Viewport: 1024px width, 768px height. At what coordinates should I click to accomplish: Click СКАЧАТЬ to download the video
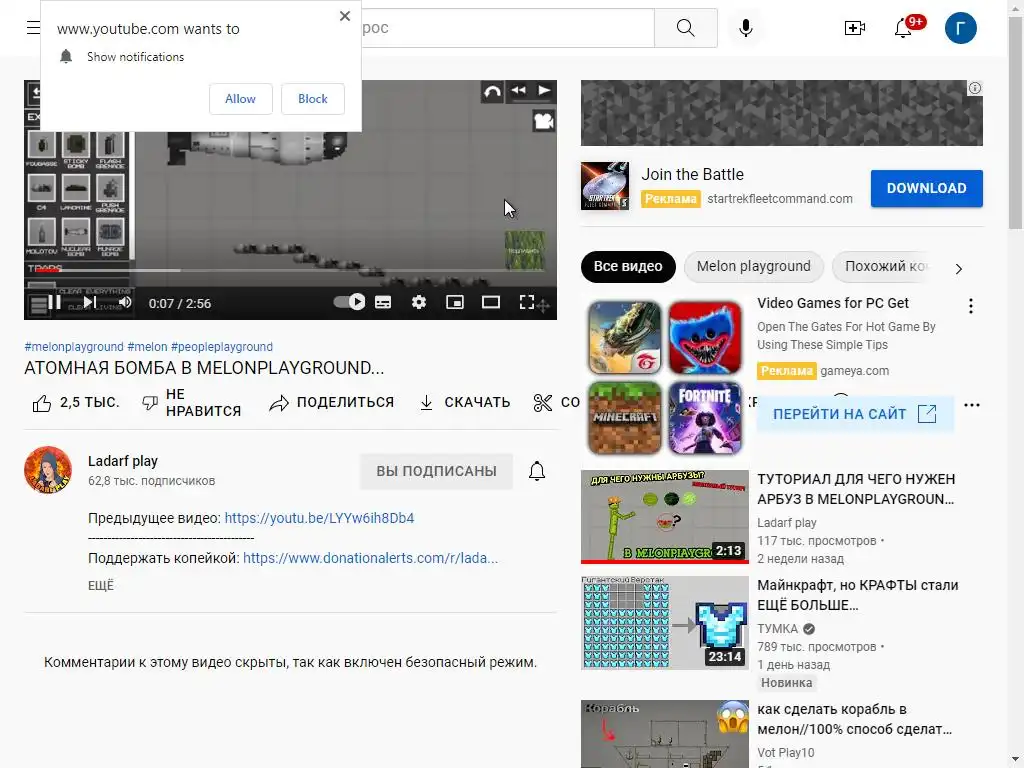click(464, 403)
